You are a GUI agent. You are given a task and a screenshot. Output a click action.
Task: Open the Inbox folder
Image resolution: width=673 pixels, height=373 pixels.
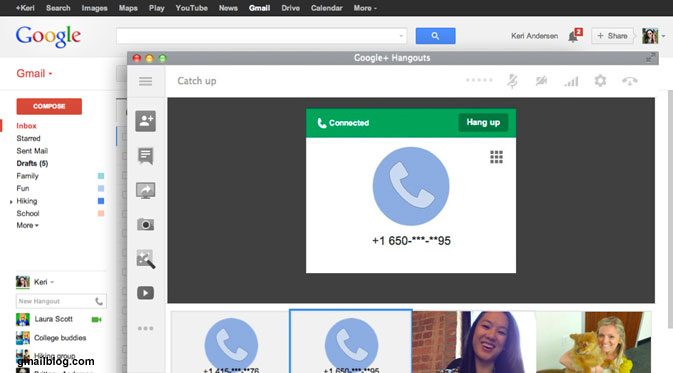click(x=26, y=126)
